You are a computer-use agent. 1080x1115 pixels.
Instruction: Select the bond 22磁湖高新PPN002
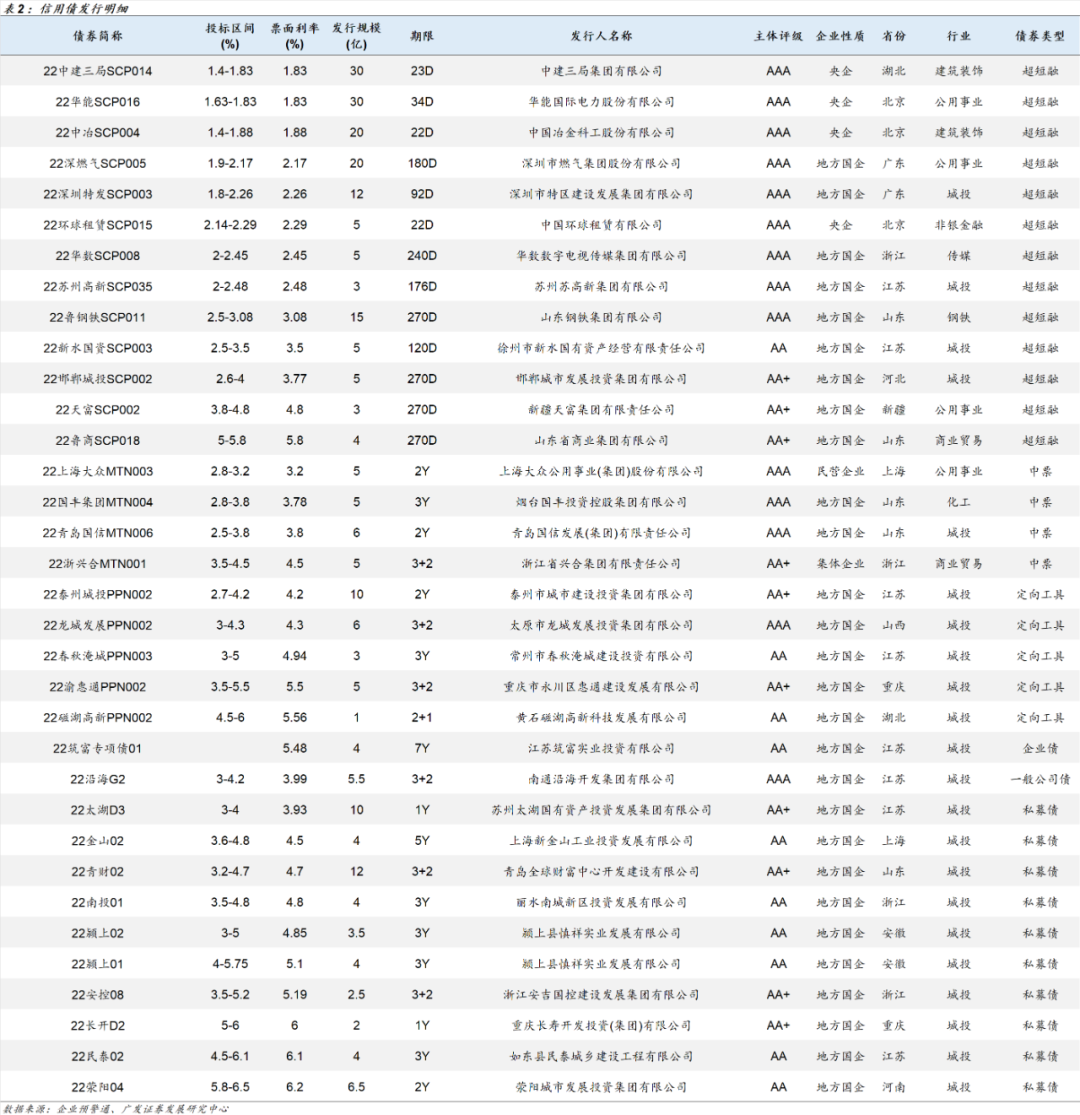[97, 717]
